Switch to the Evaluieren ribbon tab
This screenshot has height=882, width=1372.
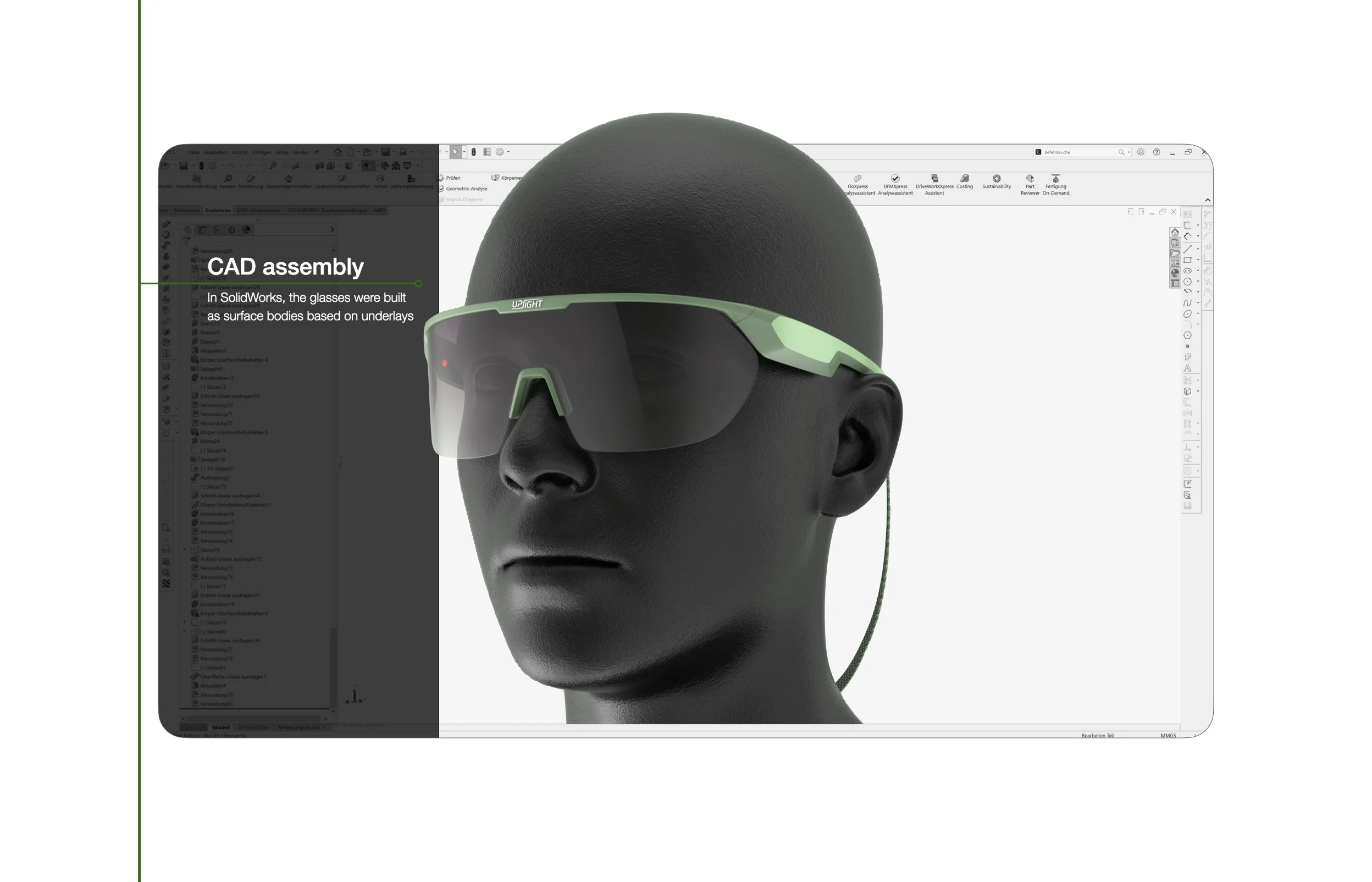218,210
